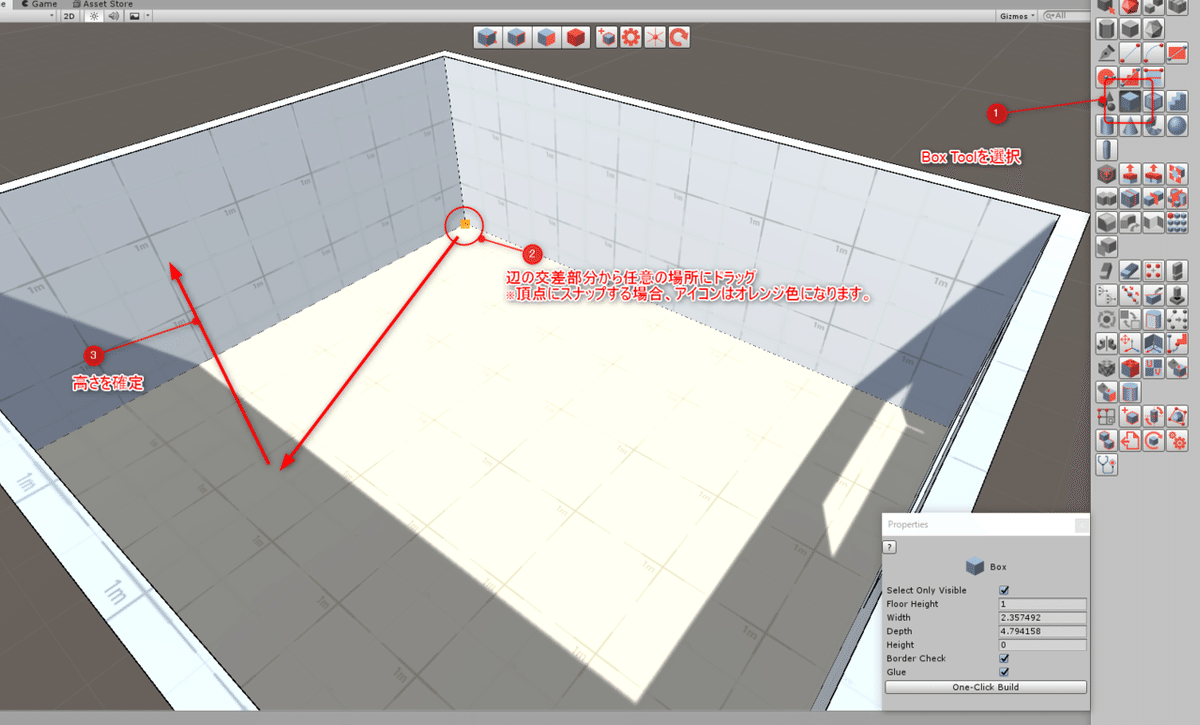Click the stethoscope diagnostics icon

coord(1106,464)
